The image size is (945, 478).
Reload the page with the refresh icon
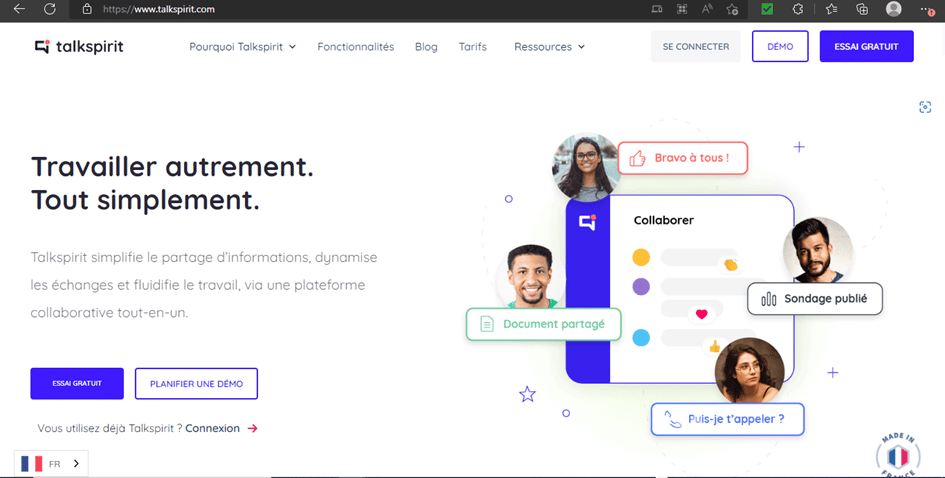pyautogui.click(x=50, y=9)
